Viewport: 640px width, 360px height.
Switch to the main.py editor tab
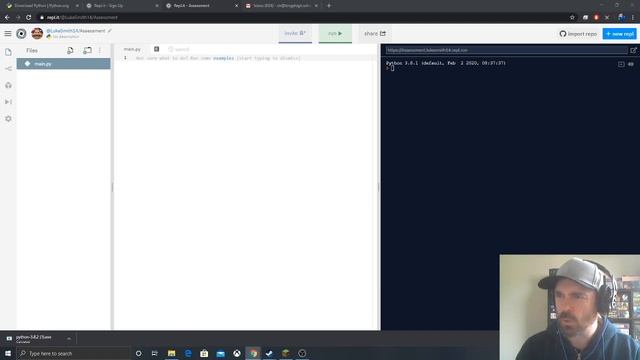[132, 49]
